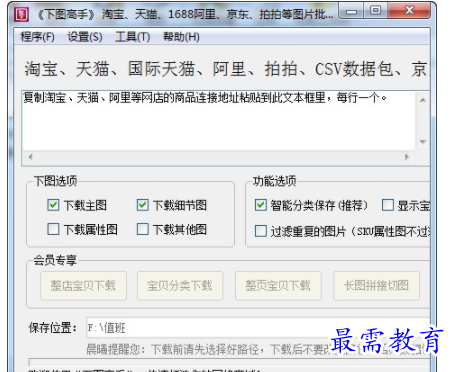
Task: Click the text box scroll down arrow
Action: [x=423, y=142]
